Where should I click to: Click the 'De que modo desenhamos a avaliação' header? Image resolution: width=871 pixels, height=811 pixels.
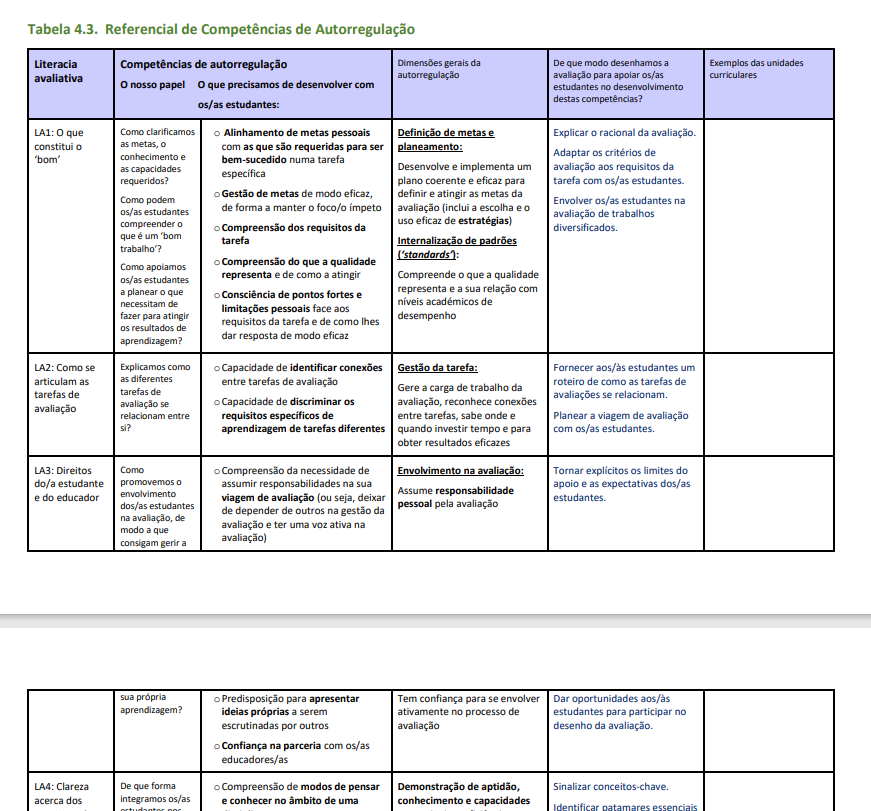pyautogui.click(x=618, y=81)
